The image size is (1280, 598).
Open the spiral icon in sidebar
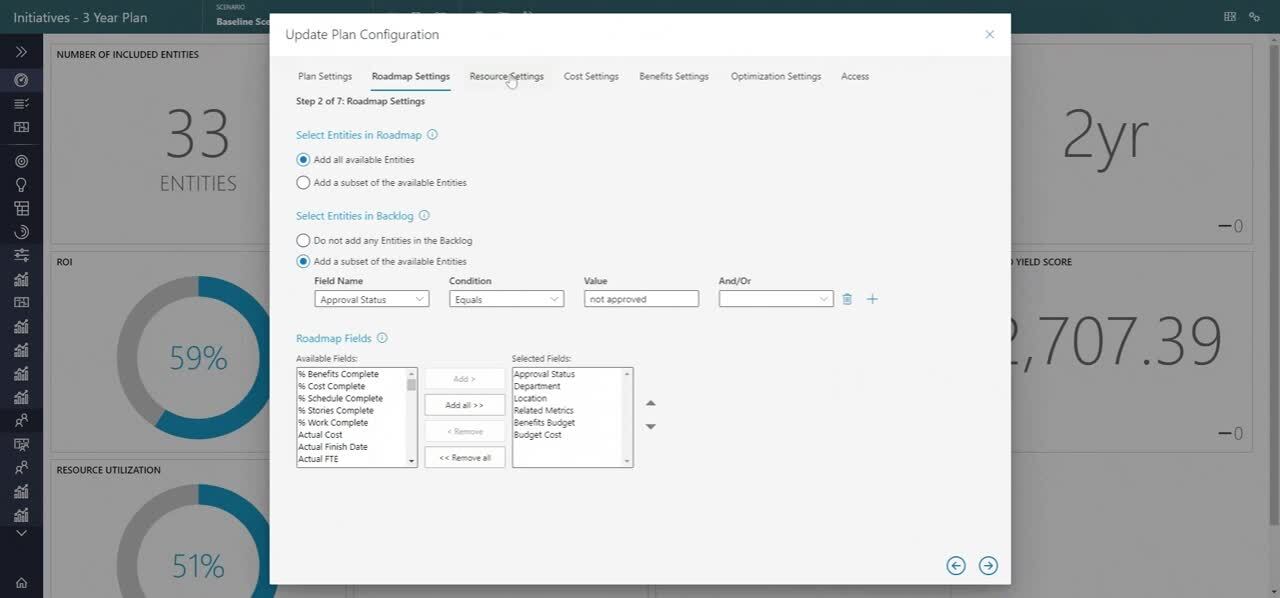click(21, 232)
